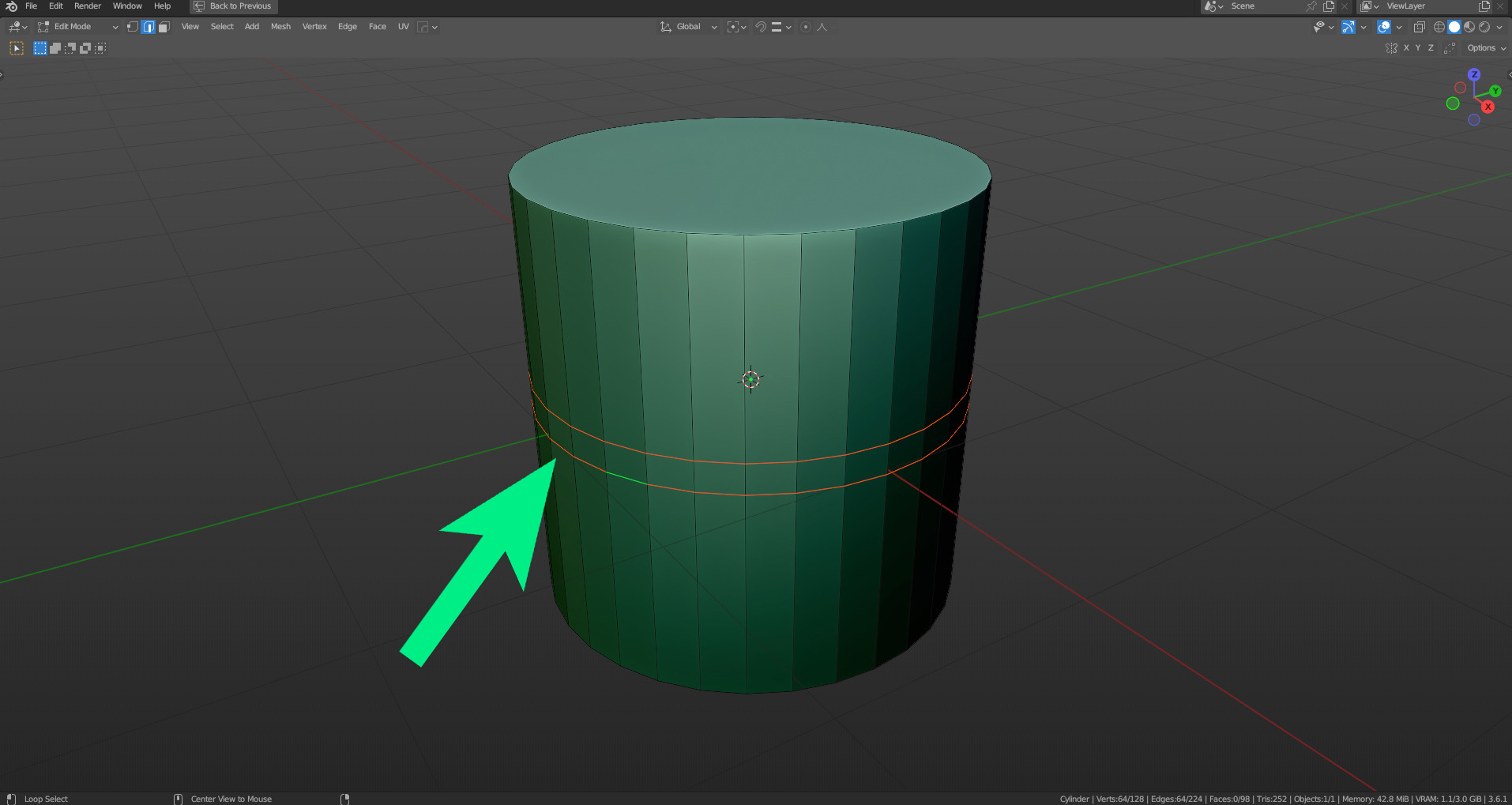1512x805 pixels.
Task: Switch to face select mode
Action: point(164,27)
